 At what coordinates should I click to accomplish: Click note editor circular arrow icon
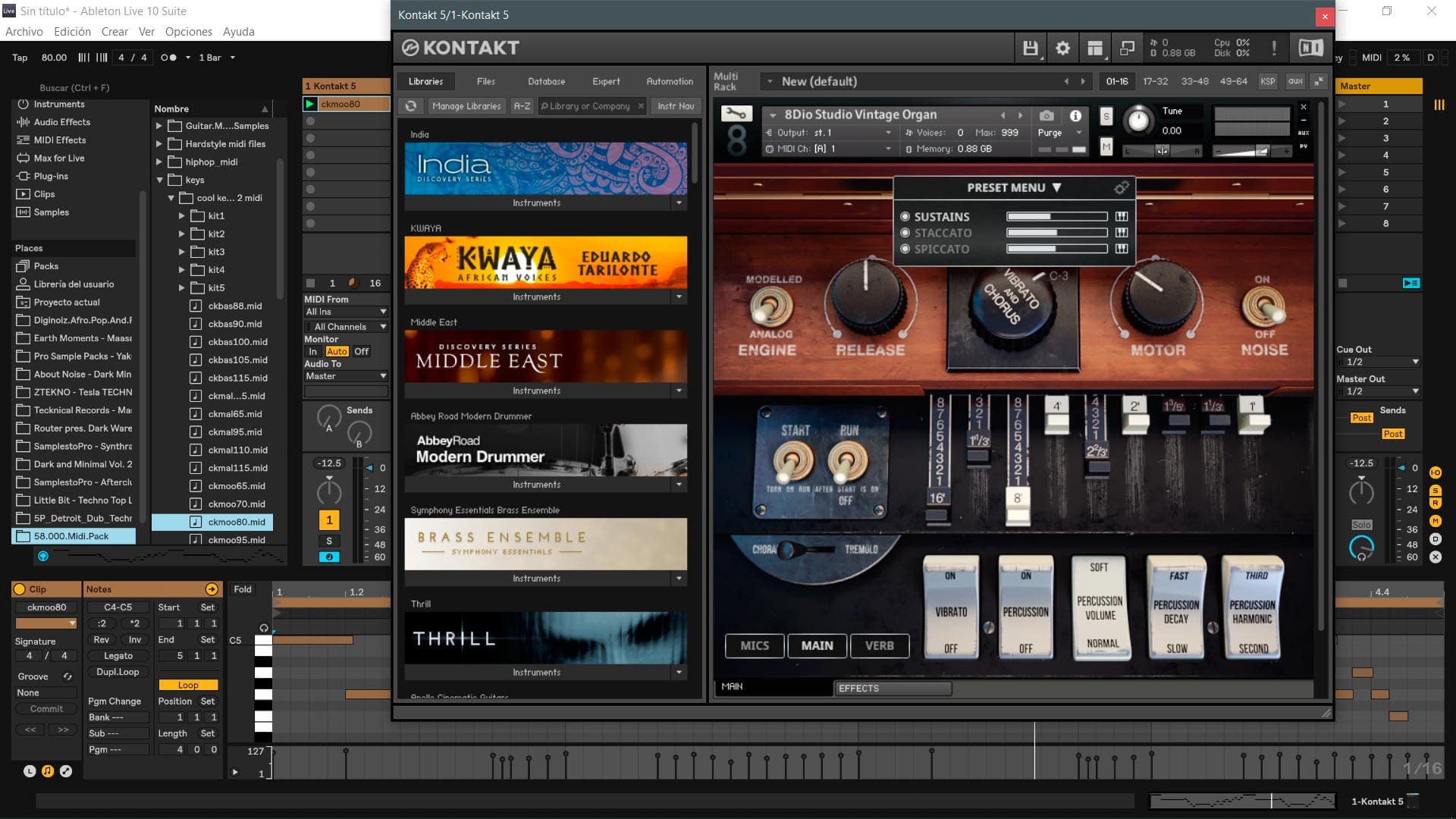212,589
